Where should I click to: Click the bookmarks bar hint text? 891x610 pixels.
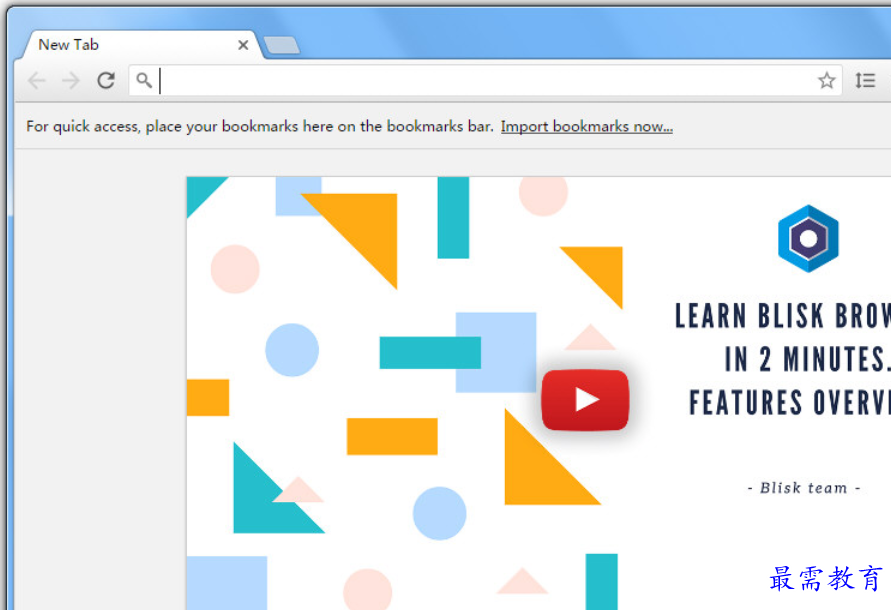(x=260, y=126)
